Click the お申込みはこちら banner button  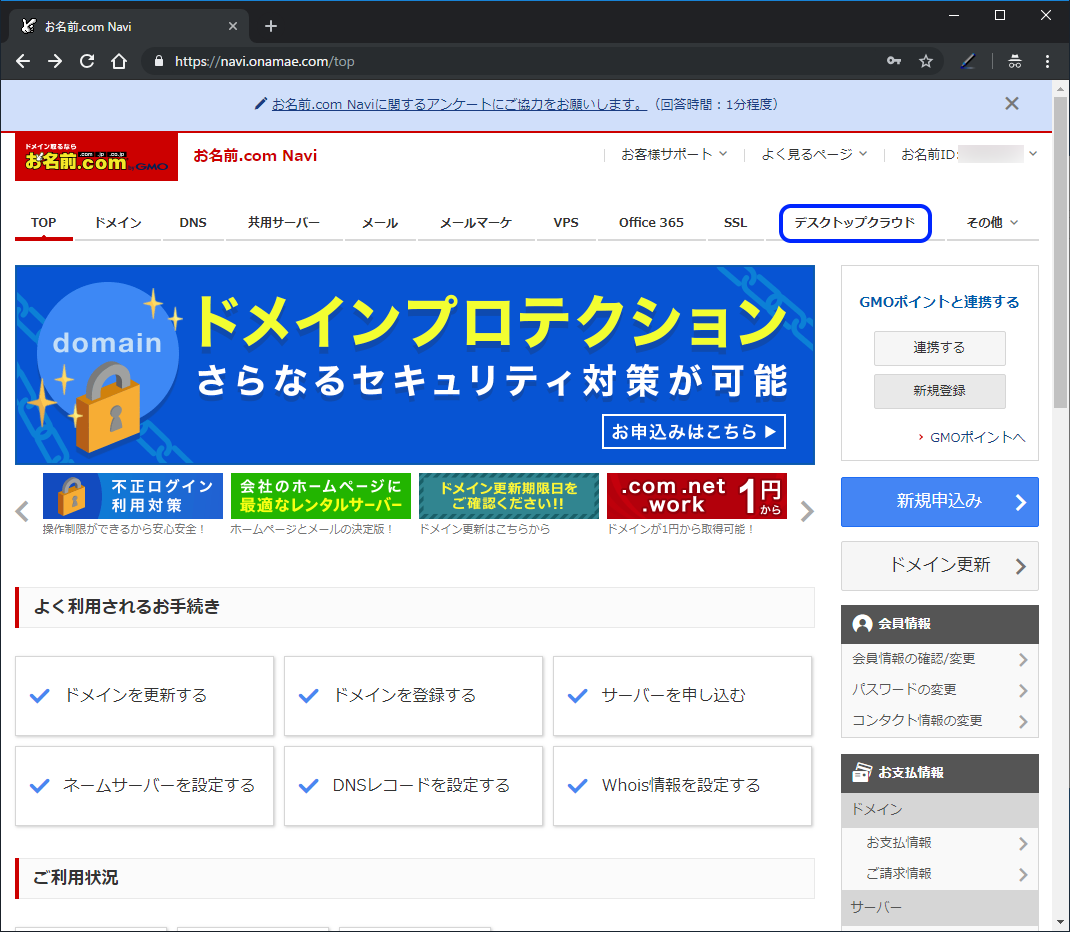click(x=693, y=431)
